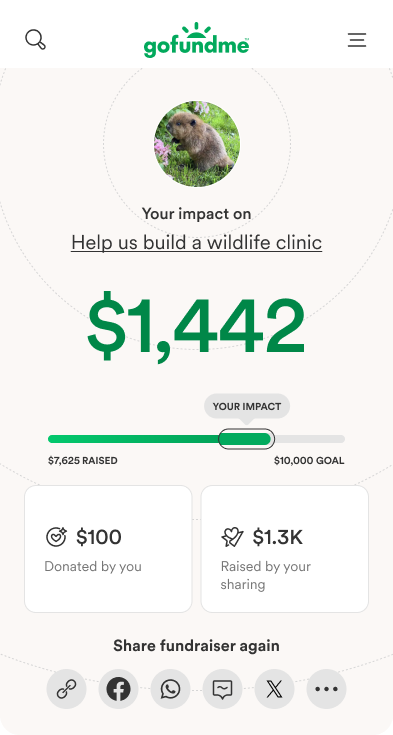Share fundraiser on X
The height and width of the screenshot is (735, 393).
click(x=274, y=689)
